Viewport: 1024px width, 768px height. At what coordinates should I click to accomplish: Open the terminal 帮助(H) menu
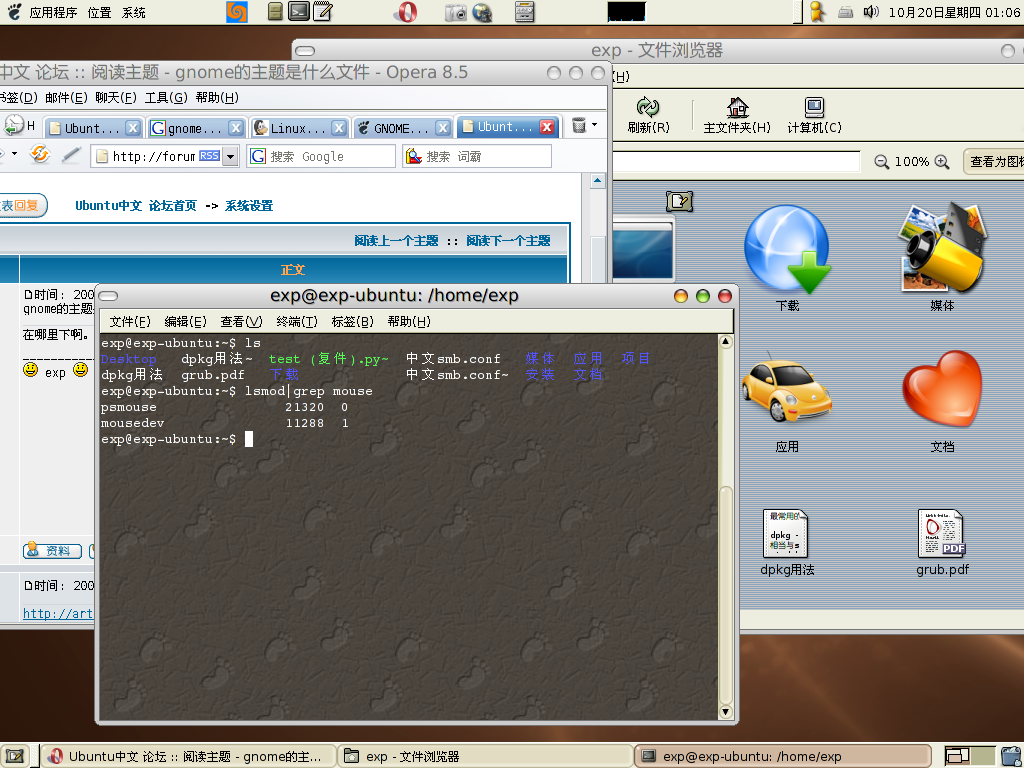(409, 321)
